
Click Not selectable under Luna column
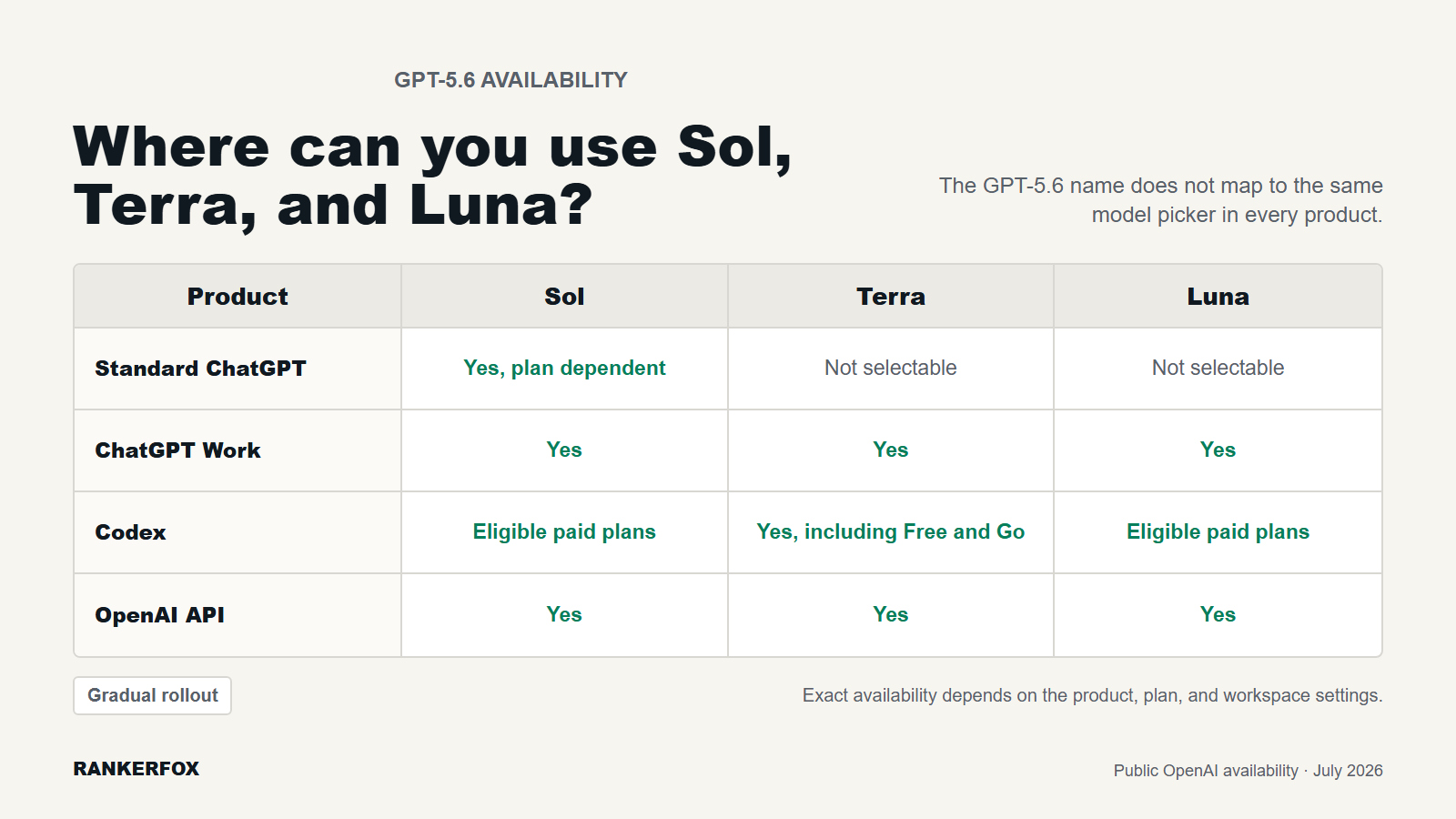pyautogui.click(x=1218, y=368)
